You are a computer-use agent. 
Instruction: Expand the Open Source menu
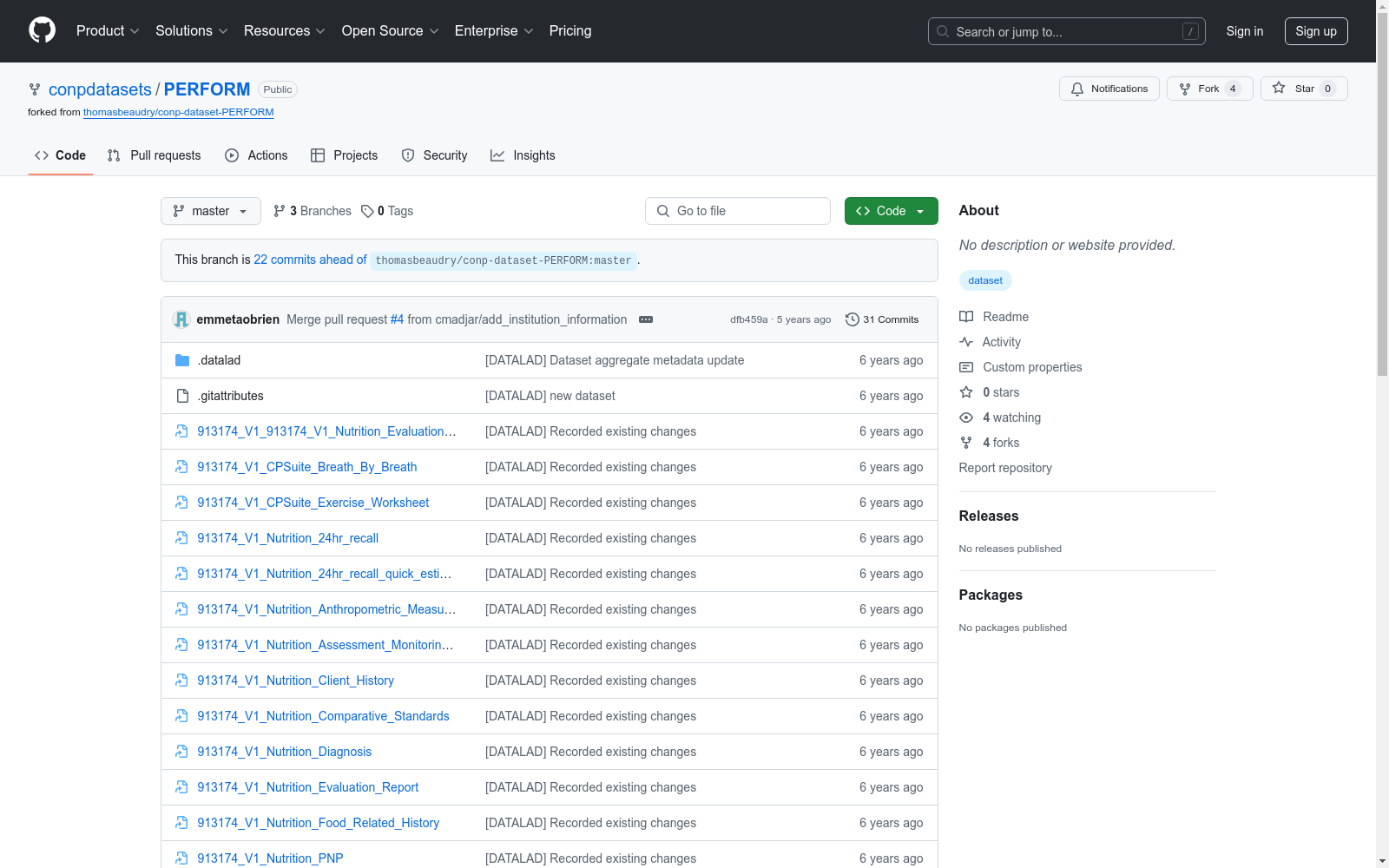pos(391,31)
